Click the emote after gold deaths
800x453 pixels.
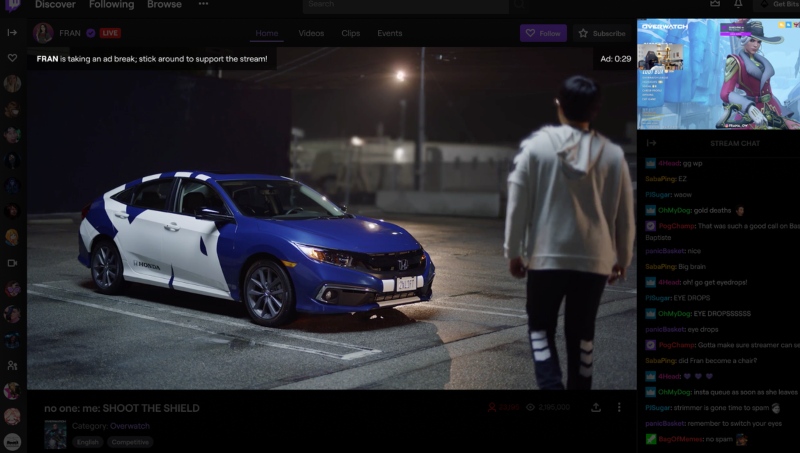[740, 210]
